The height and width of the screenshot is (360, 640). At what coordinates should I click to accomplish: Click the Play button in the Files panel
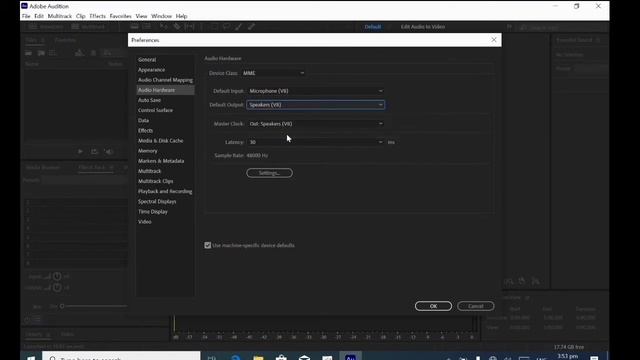[x=80, y=151]
